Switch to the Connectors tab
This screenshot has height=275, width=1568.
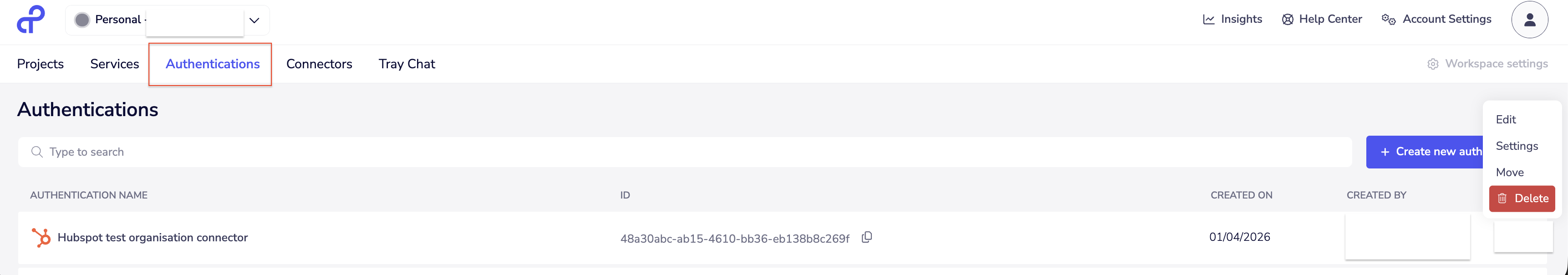coord(319,64)
